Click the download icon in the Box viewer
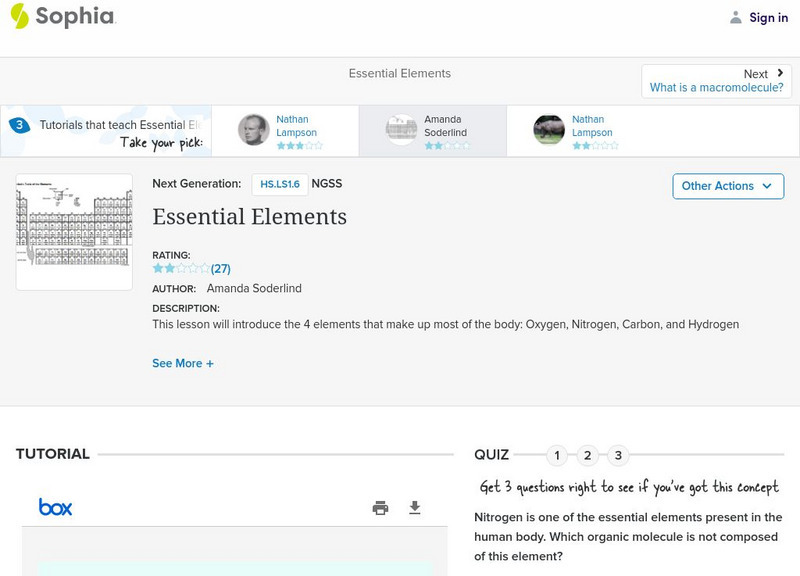The width and height of the screenshot is (800, 576). (x=415, y=508)
